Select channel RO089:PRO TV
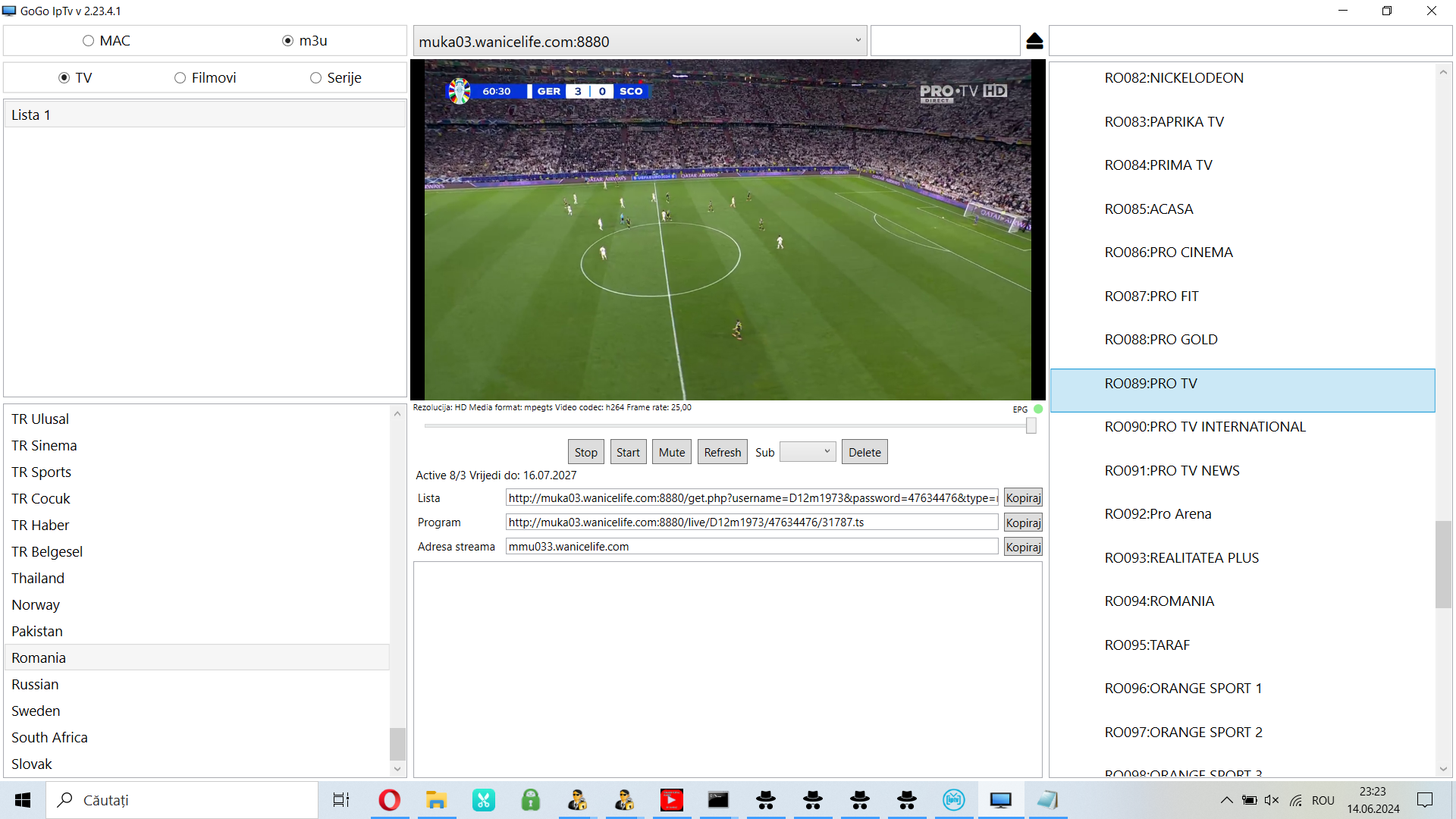The height and width of the screenshot is (819, 1456). click(x=1242, y=391)
